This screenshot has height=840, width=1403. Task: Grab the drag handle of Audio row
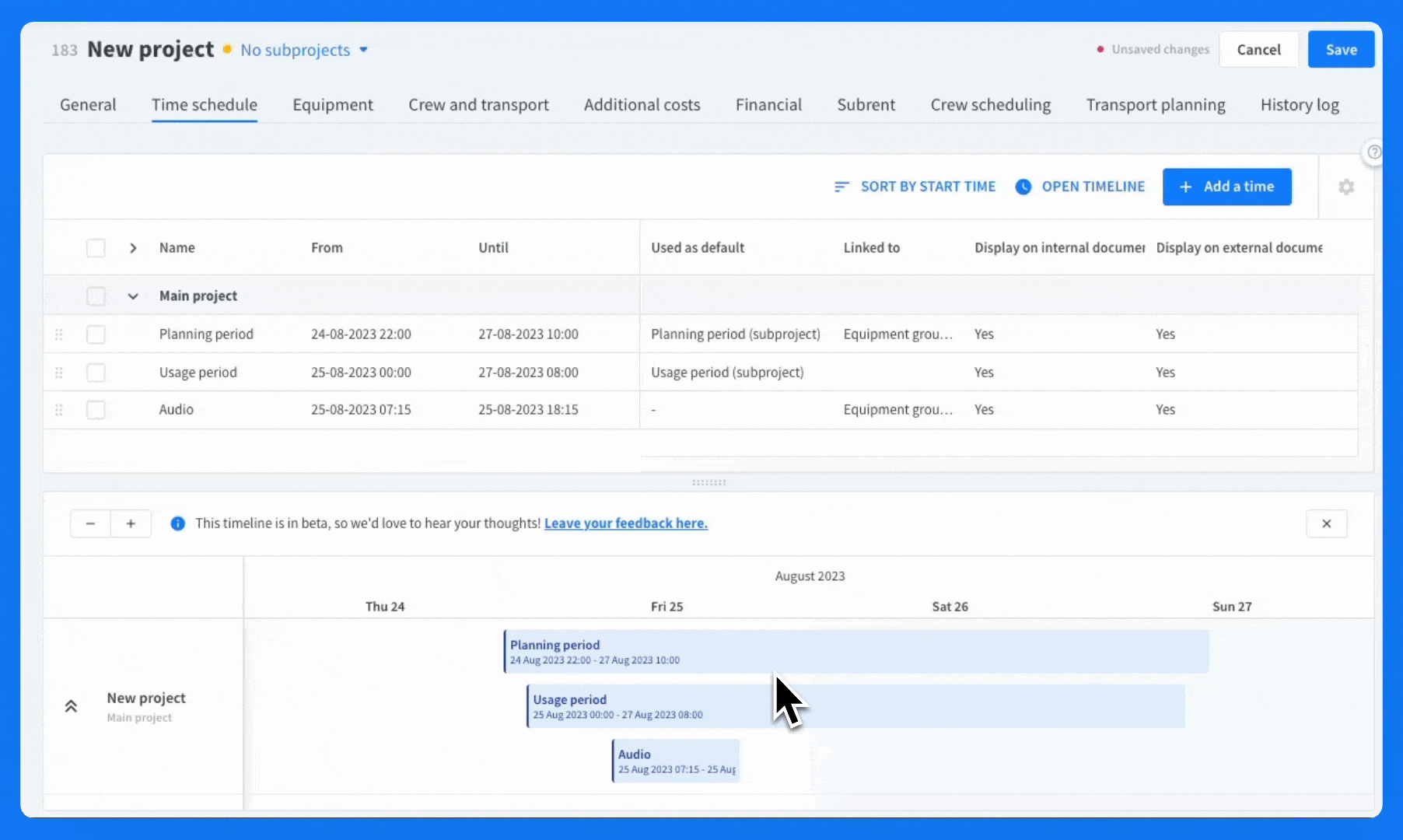click(x=58, y=410)
